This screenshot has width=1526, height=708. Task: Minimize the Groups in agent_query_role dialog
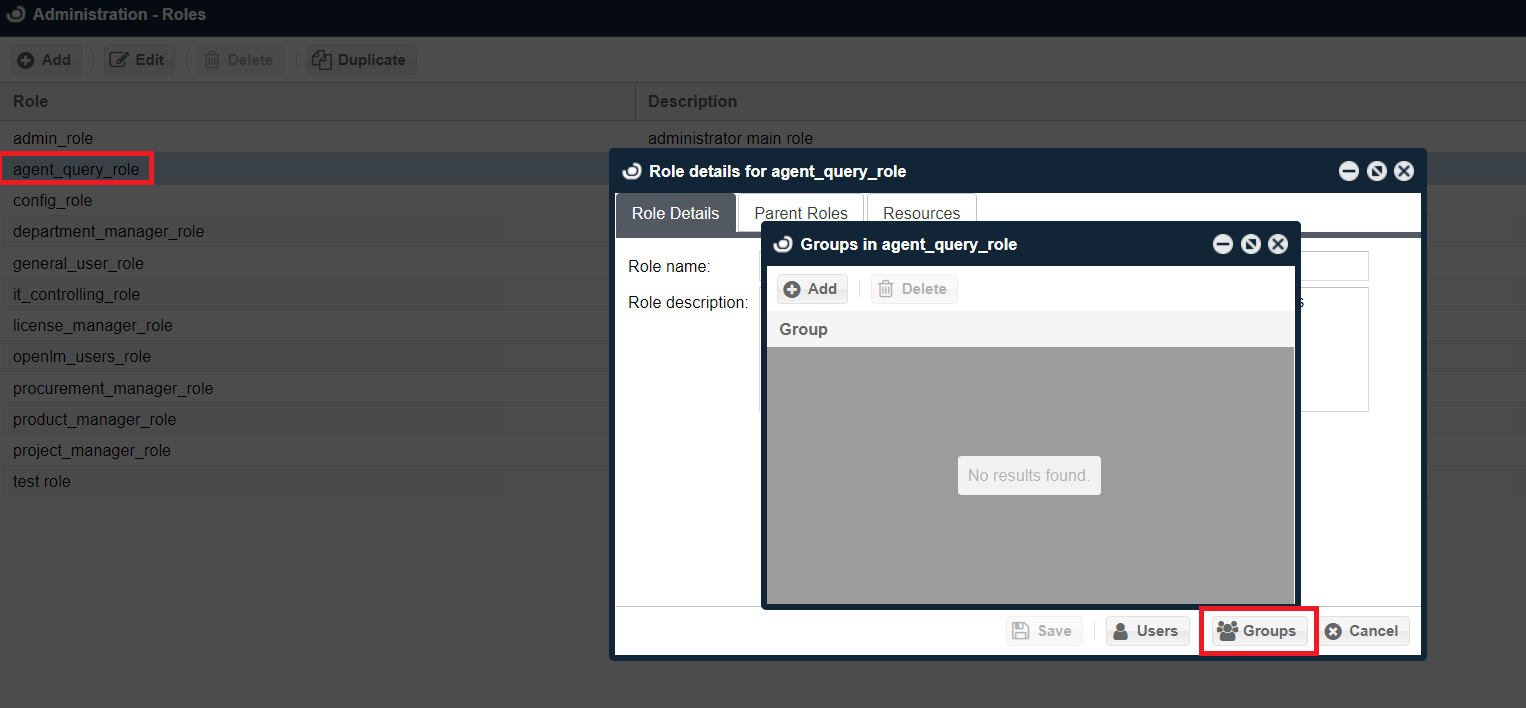click(1222, 244)
